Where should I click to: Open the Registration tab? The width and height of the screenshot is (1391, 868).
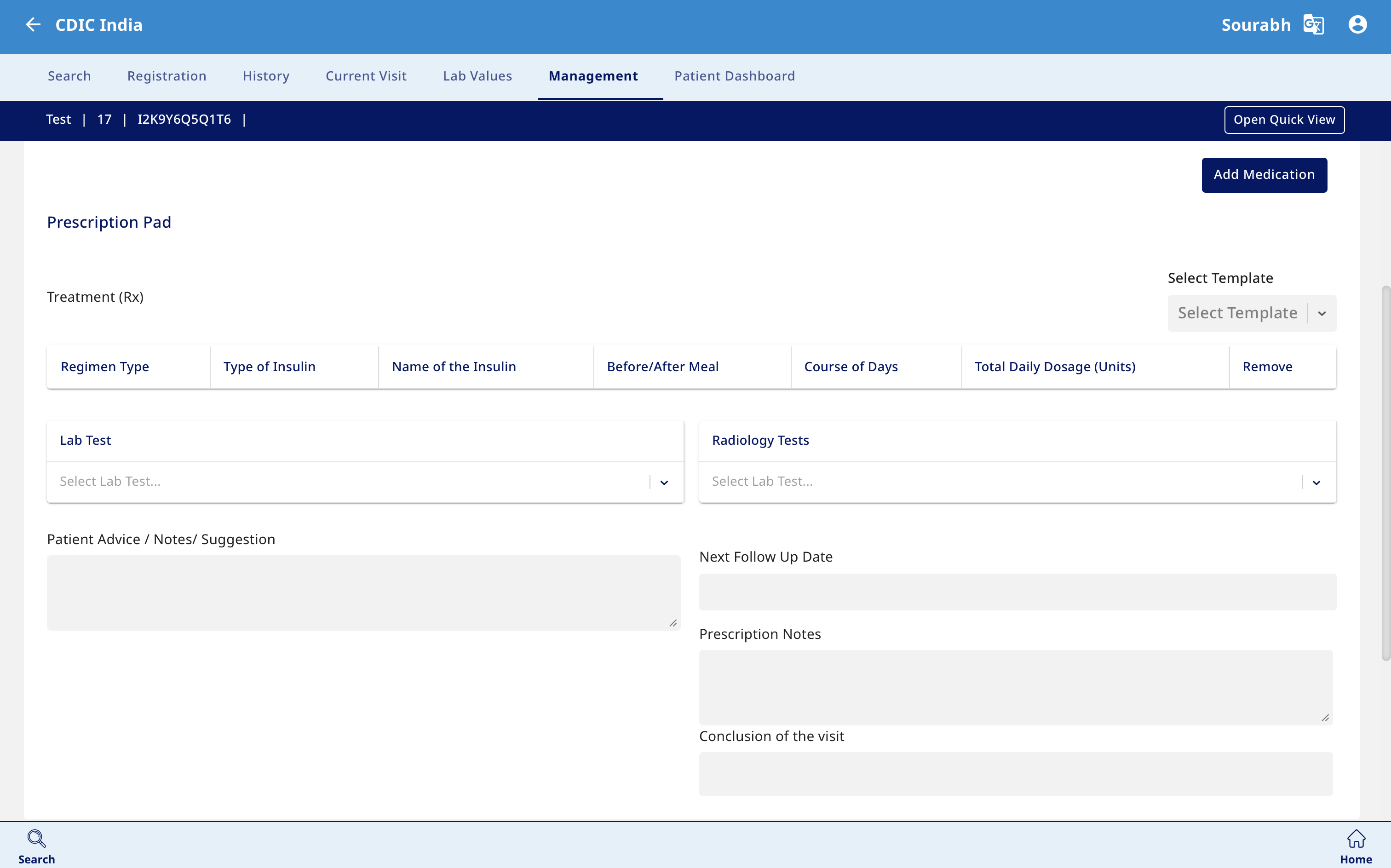coord(167,76)
